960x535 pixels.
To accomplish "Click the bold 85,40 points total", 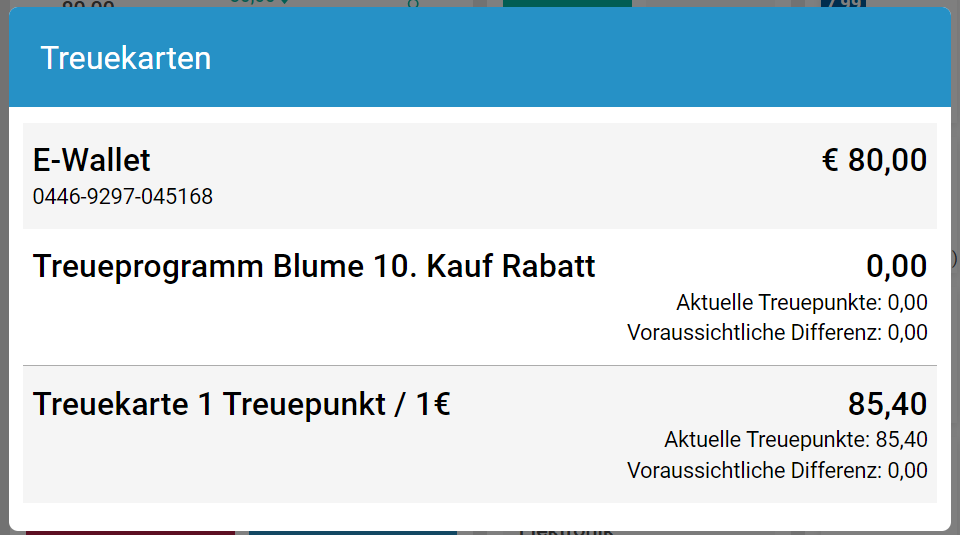I will pos(887,405).
